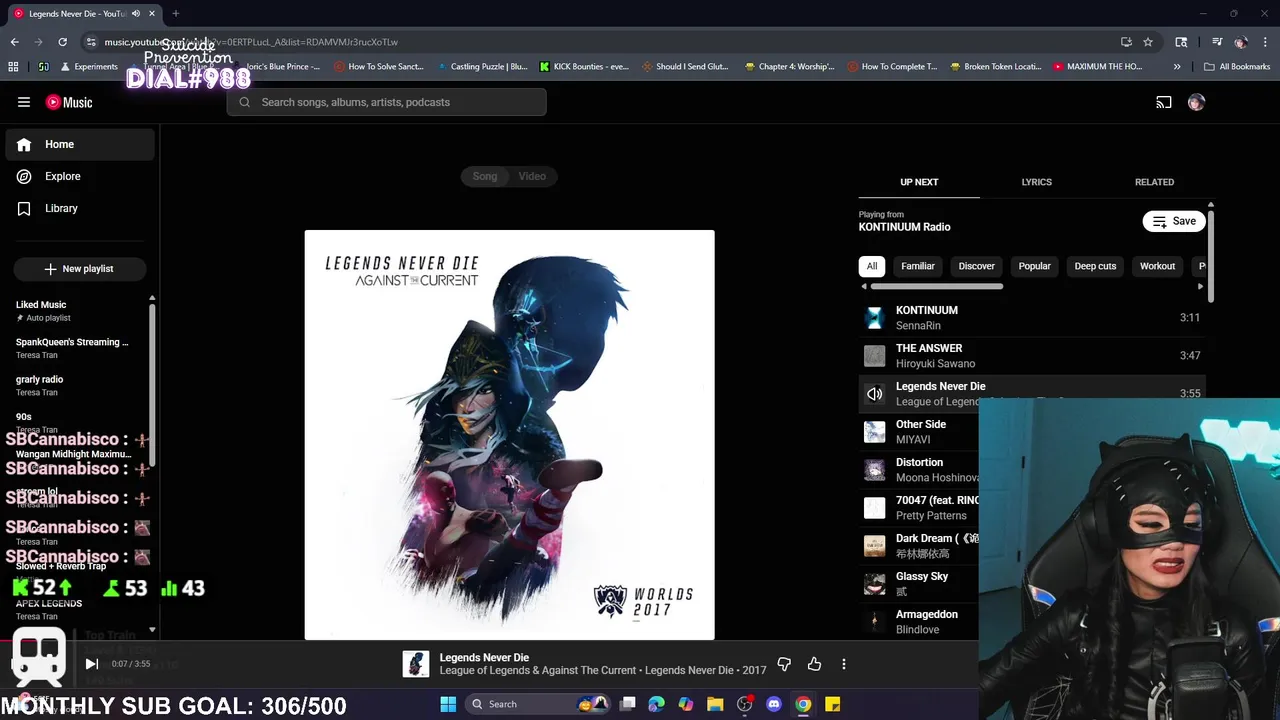This screenshot has height=720, width=1280.
Task: Click the now-playing speaker icon for Legends Never Die
Action: 875,394
